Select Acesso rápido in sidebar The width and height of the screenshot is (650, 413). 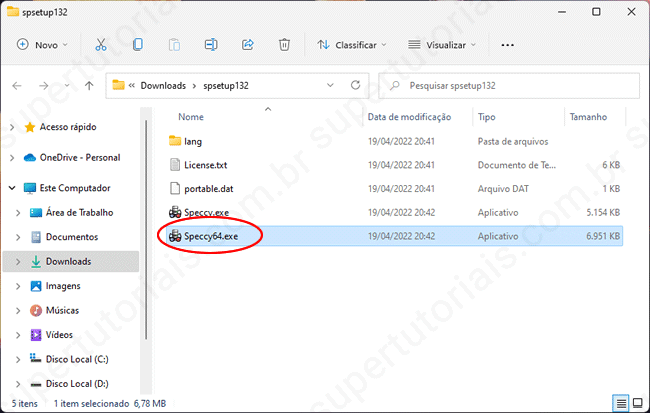(68, 127)
